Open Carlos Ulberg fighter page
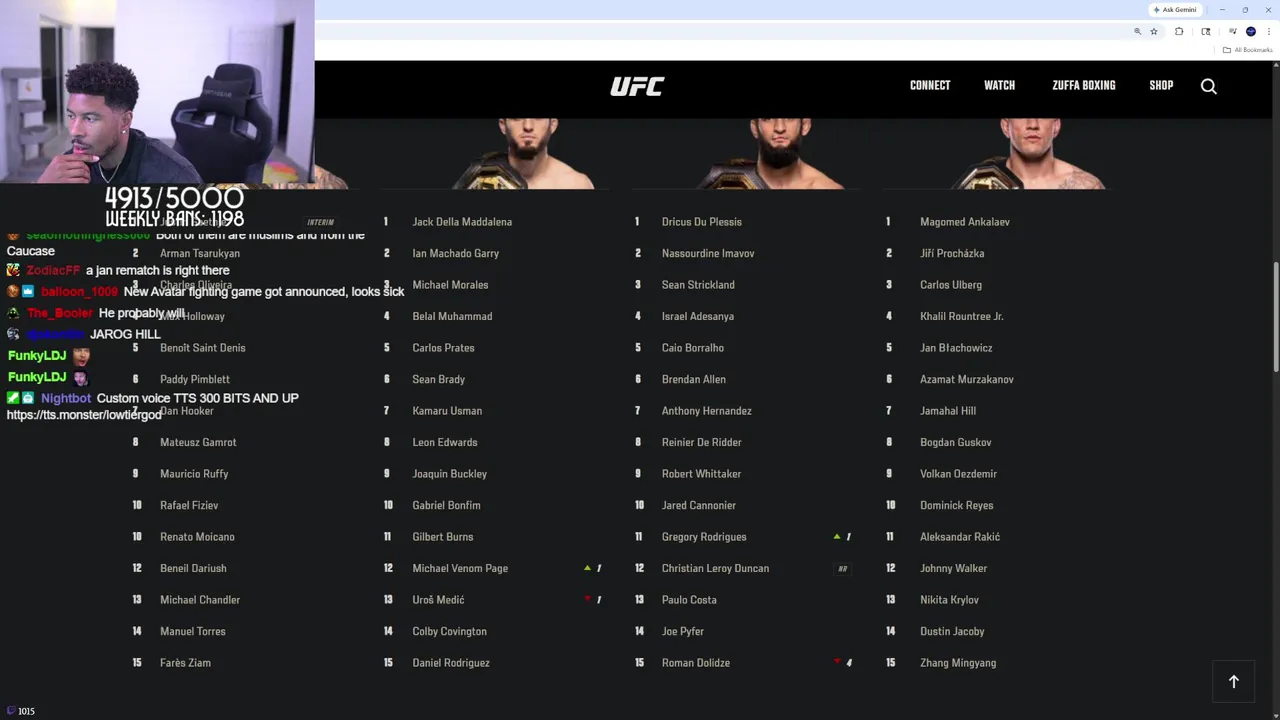The image size is (1280, 720). coord(950,285)
